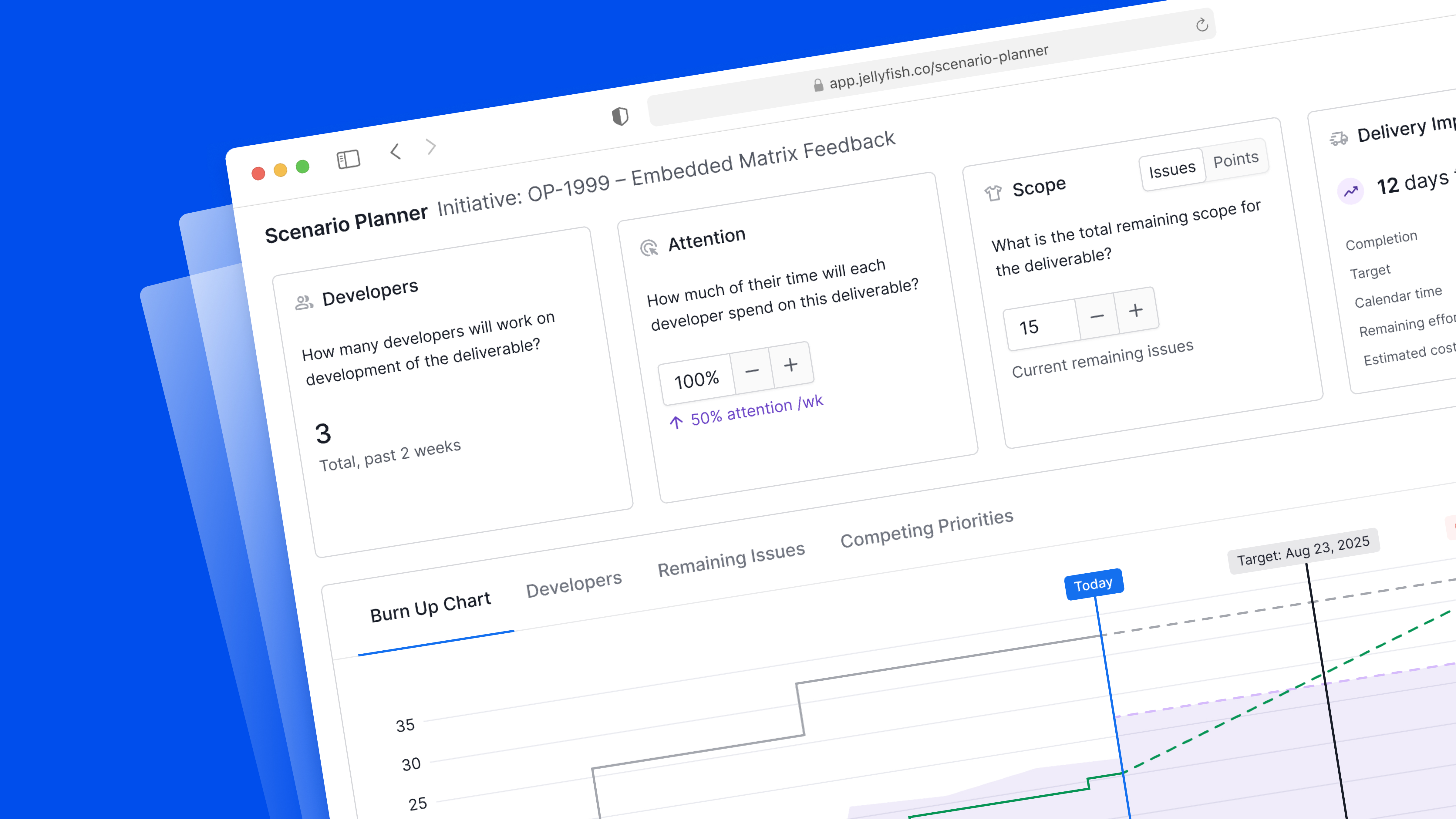Open the Developers chart tab
Screen dimensions: 1456x819
[x=574, y=585]
